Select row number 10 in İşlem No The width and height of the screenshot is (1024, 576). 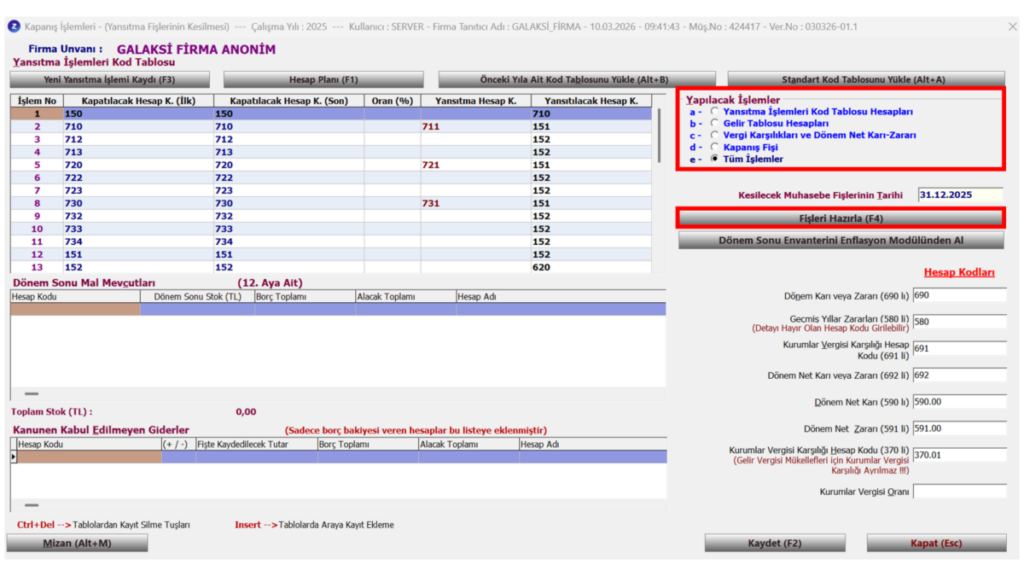point(37,229)
